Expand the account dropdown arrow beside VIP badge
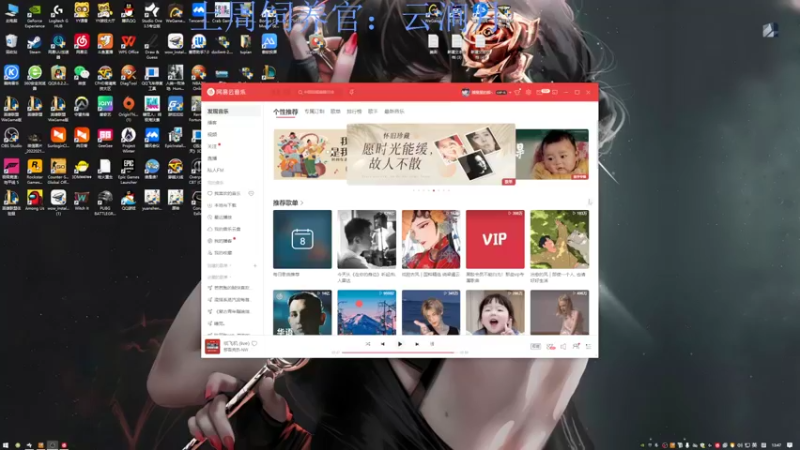 510,92
